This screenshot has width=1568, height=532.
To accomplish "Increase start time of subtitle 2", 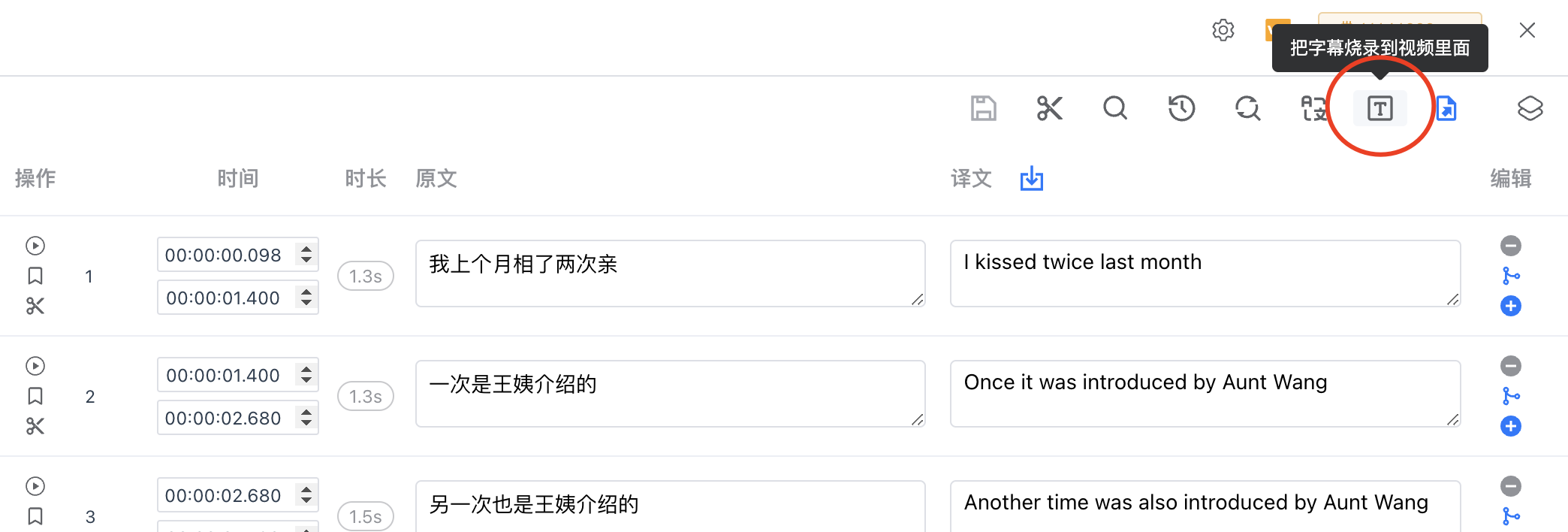I will pos(306,370).
